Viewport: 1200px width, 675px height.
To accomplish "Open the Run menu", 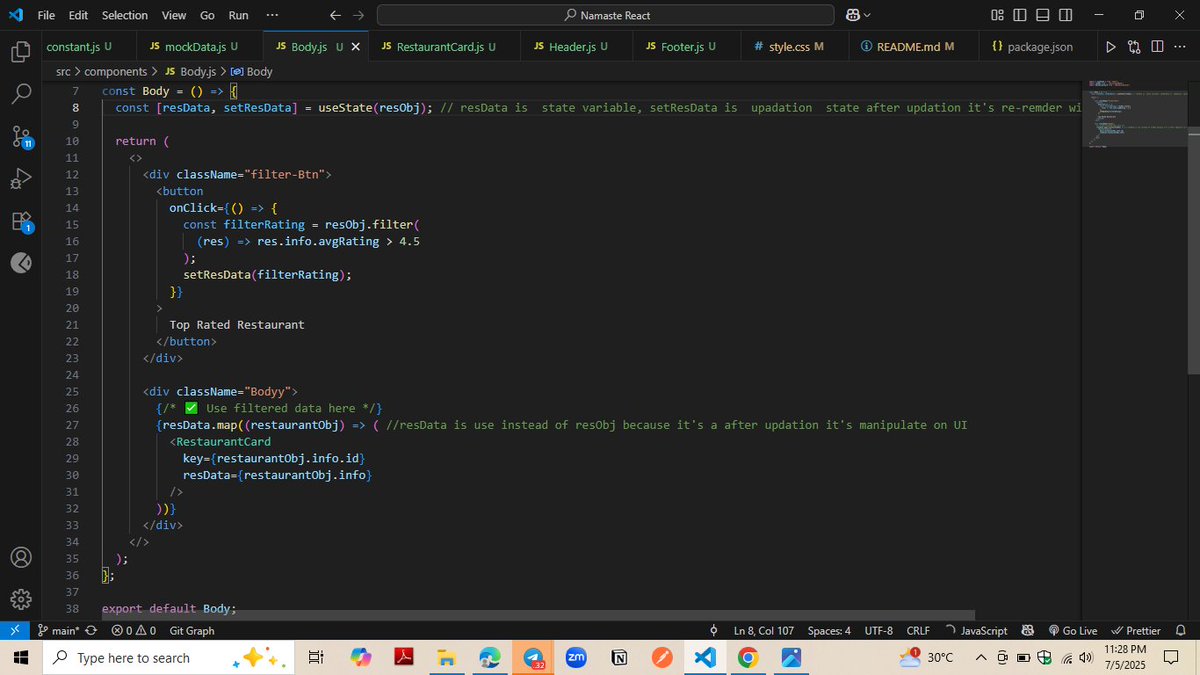I will tap(238, 15).
